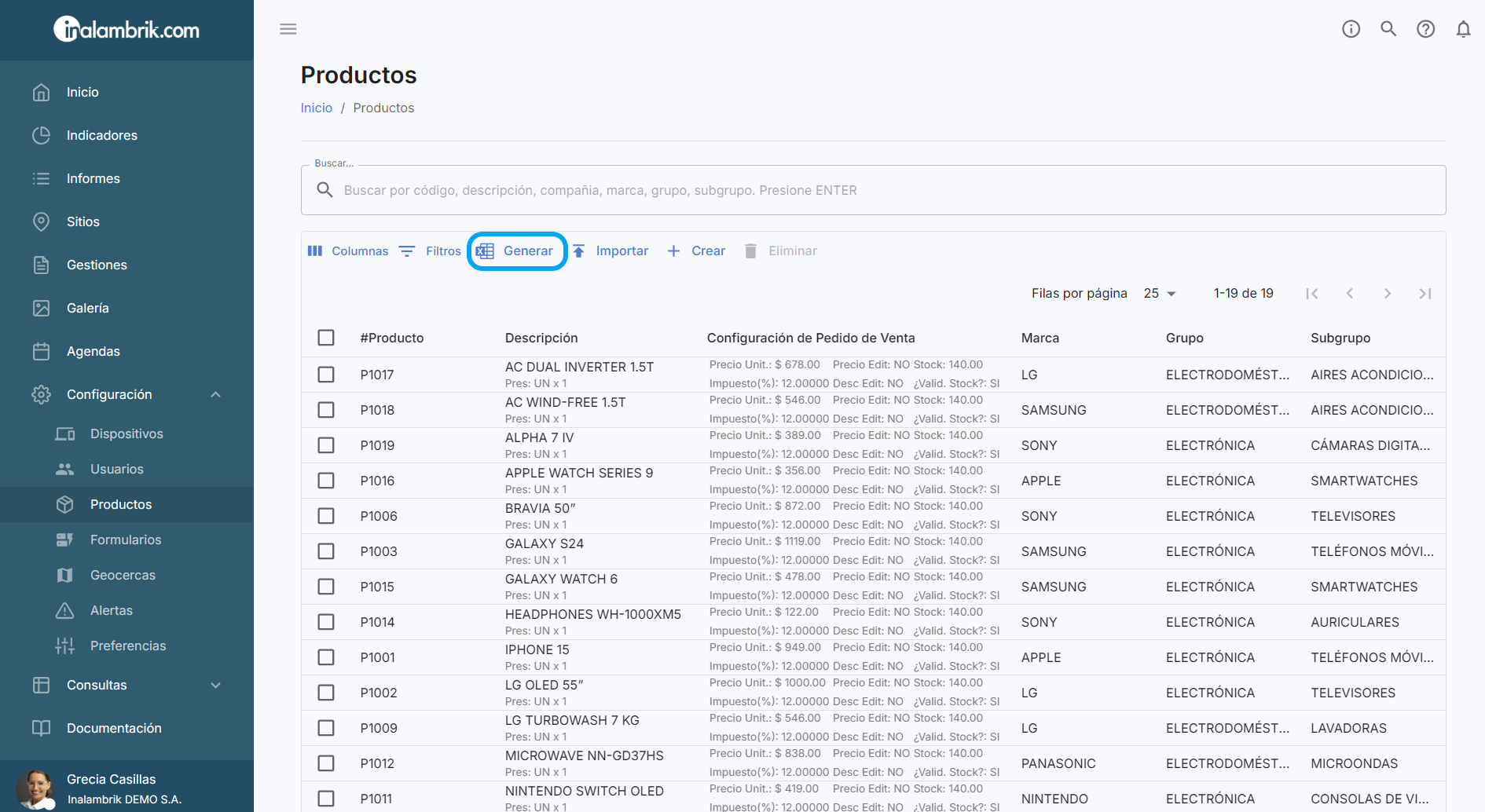Open the info icon in top bar
This screenshot has height=812, width=1485.
coord(1351,29)
